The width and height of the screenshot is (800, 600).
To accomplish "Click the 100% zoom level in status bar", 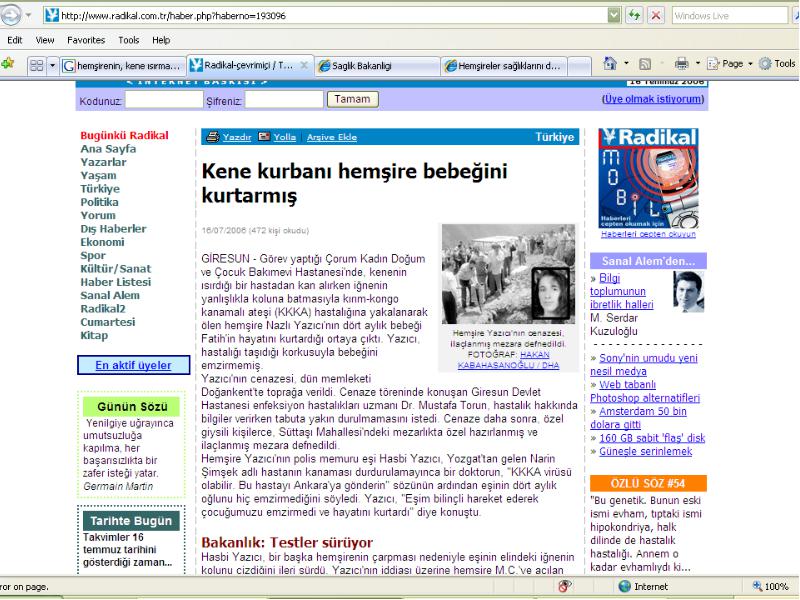I will 777,586.
